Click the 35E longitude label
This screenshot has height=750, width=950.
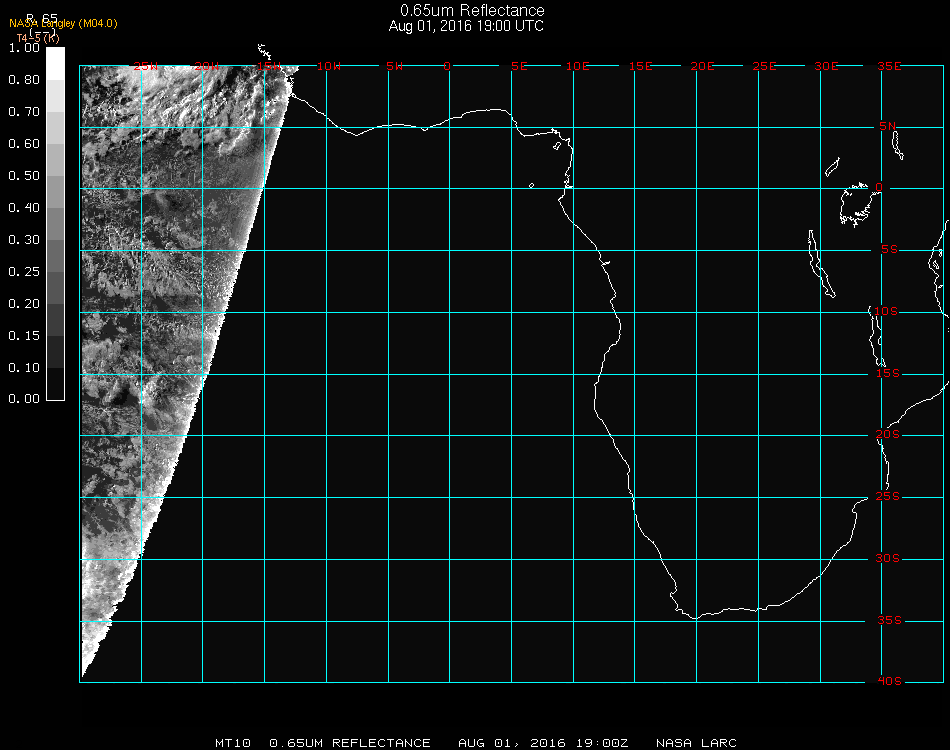tap(889, 67)
